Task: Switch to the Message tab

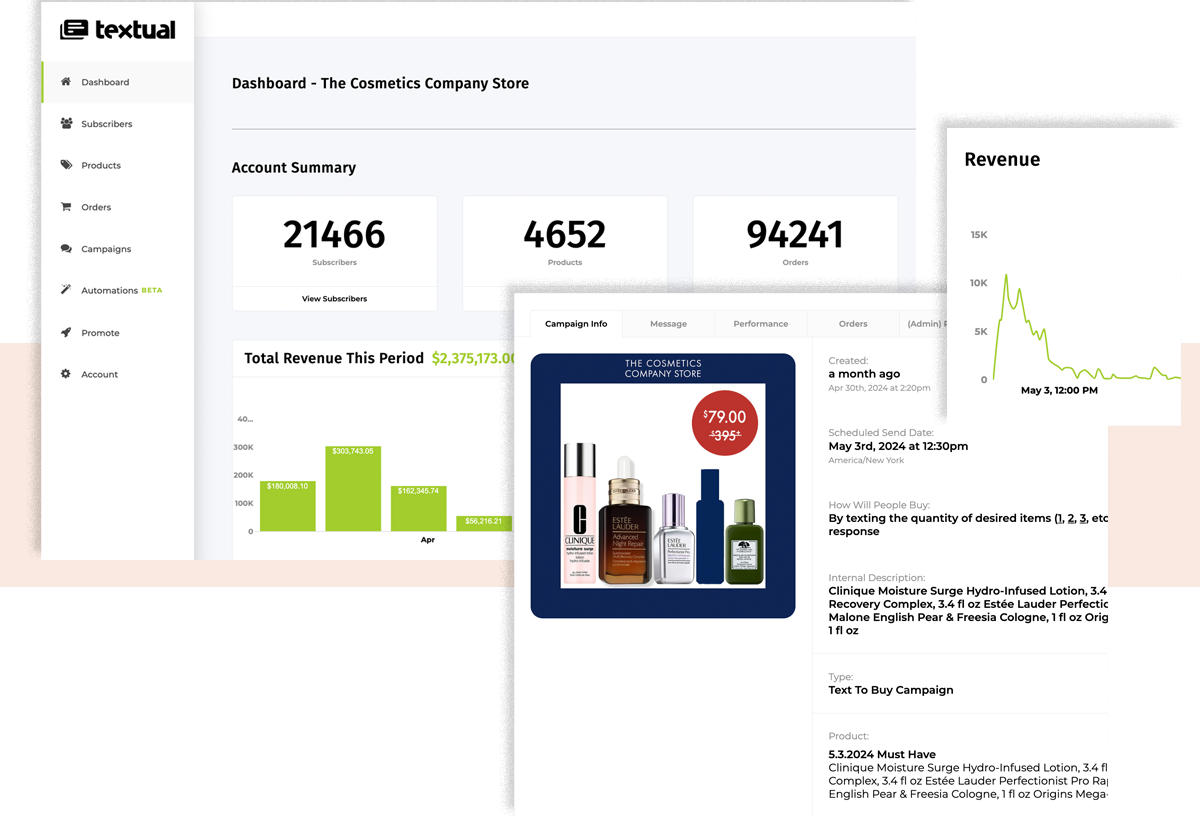Action: pyautogui.click(x=668, y=324)
